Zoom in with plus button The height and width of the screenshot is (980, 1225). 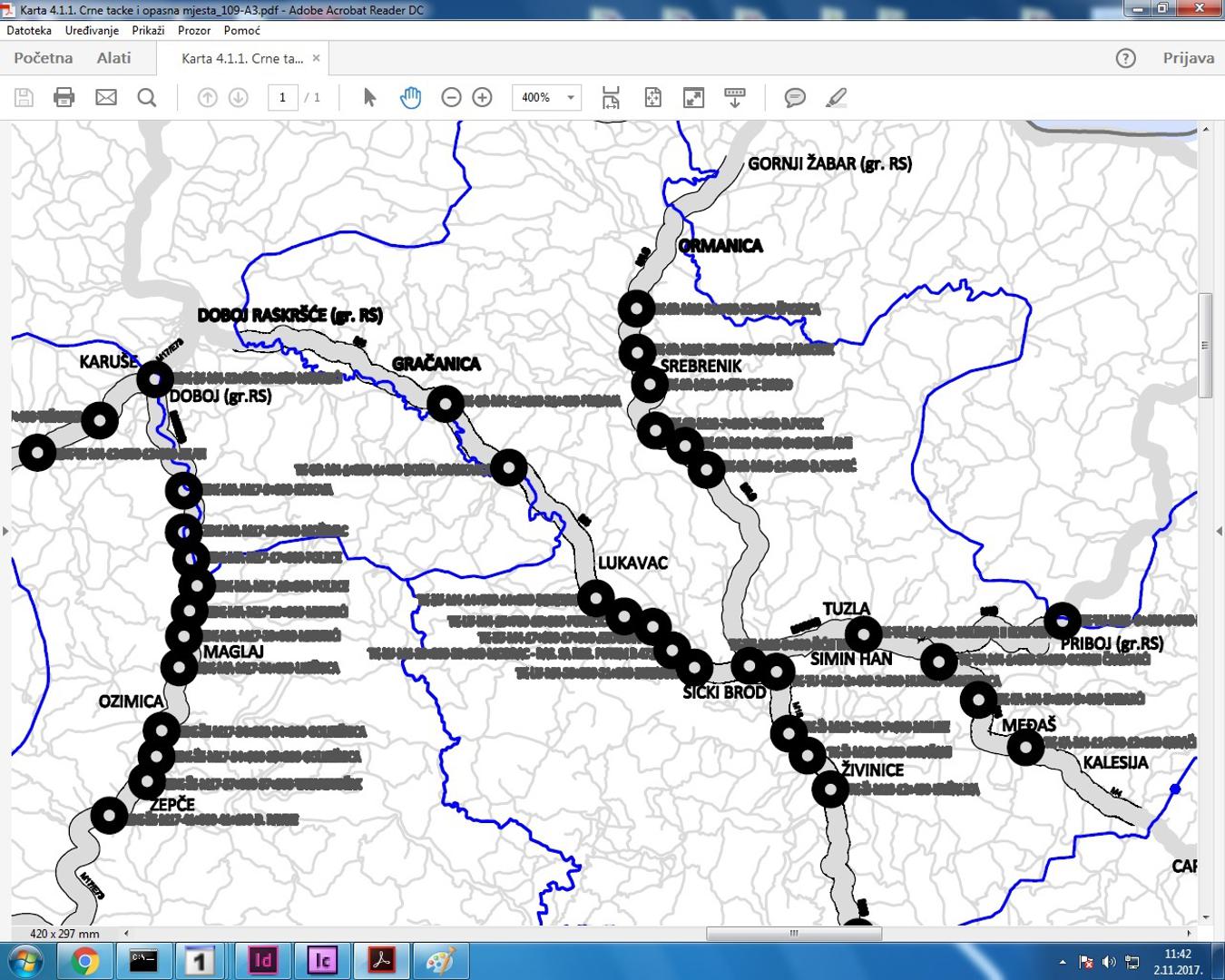[482, 97]
